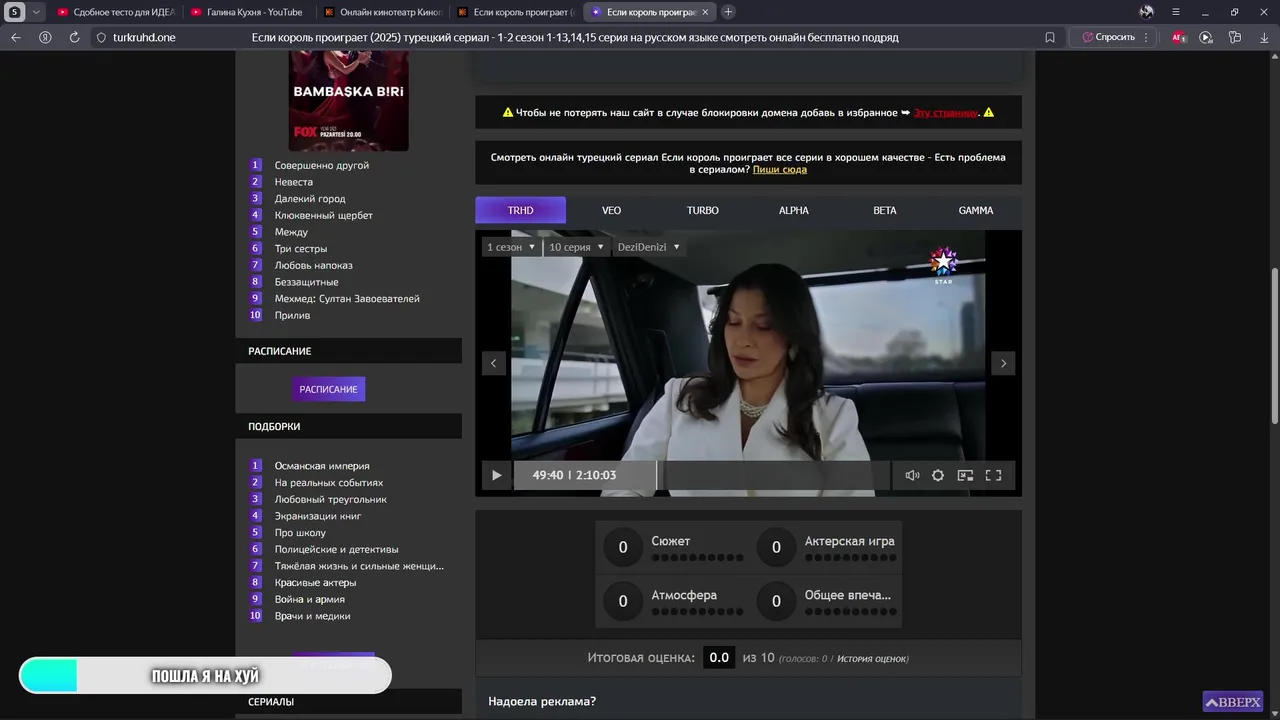Rate Общее впечатление using its dot scale
This screenshot has width=1280, height=720.
tap(850, 611)
